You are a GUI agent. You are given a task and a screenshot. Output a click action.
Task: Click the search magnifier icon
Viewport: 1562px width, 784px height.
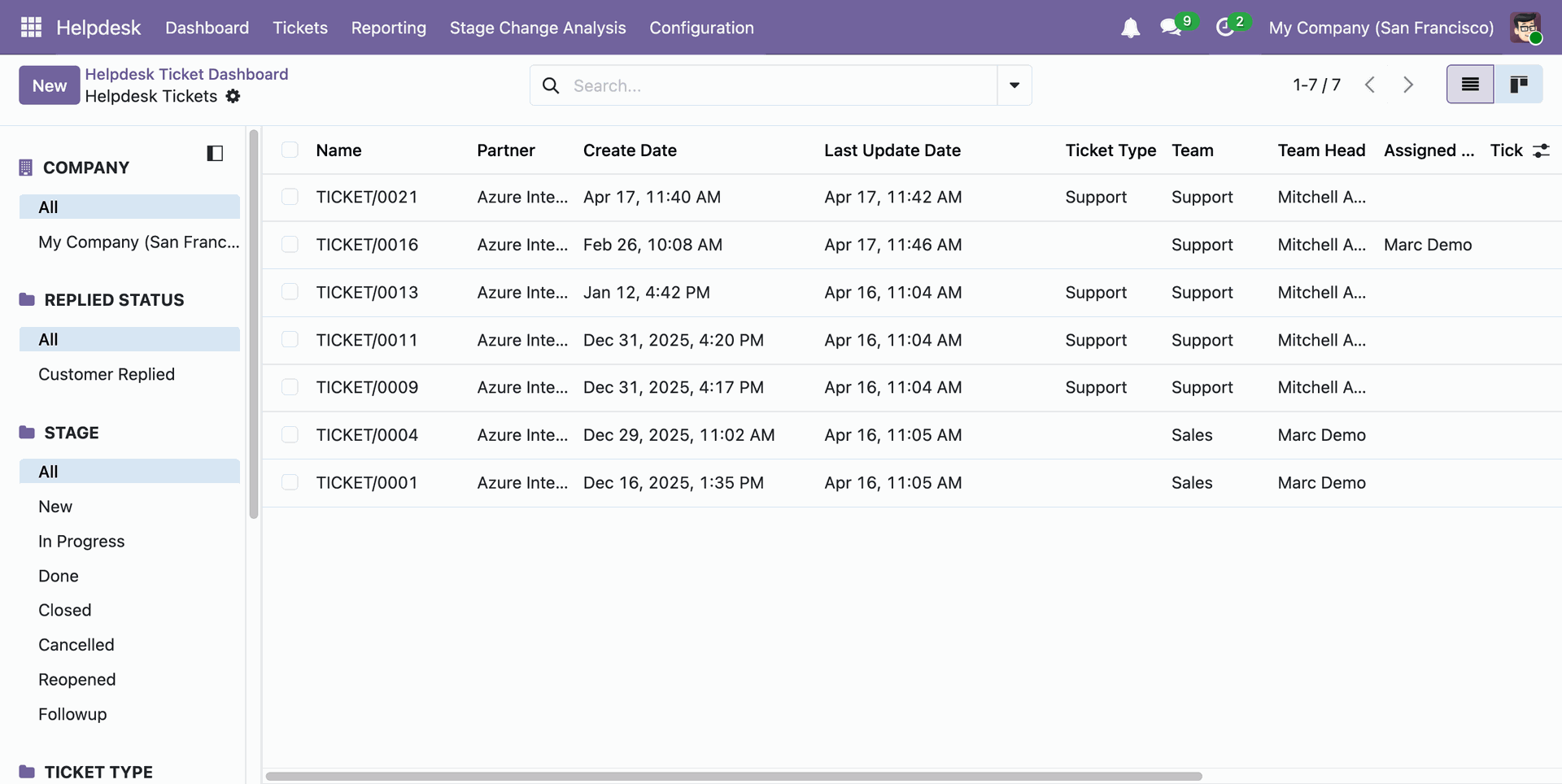tap(551, 85)
